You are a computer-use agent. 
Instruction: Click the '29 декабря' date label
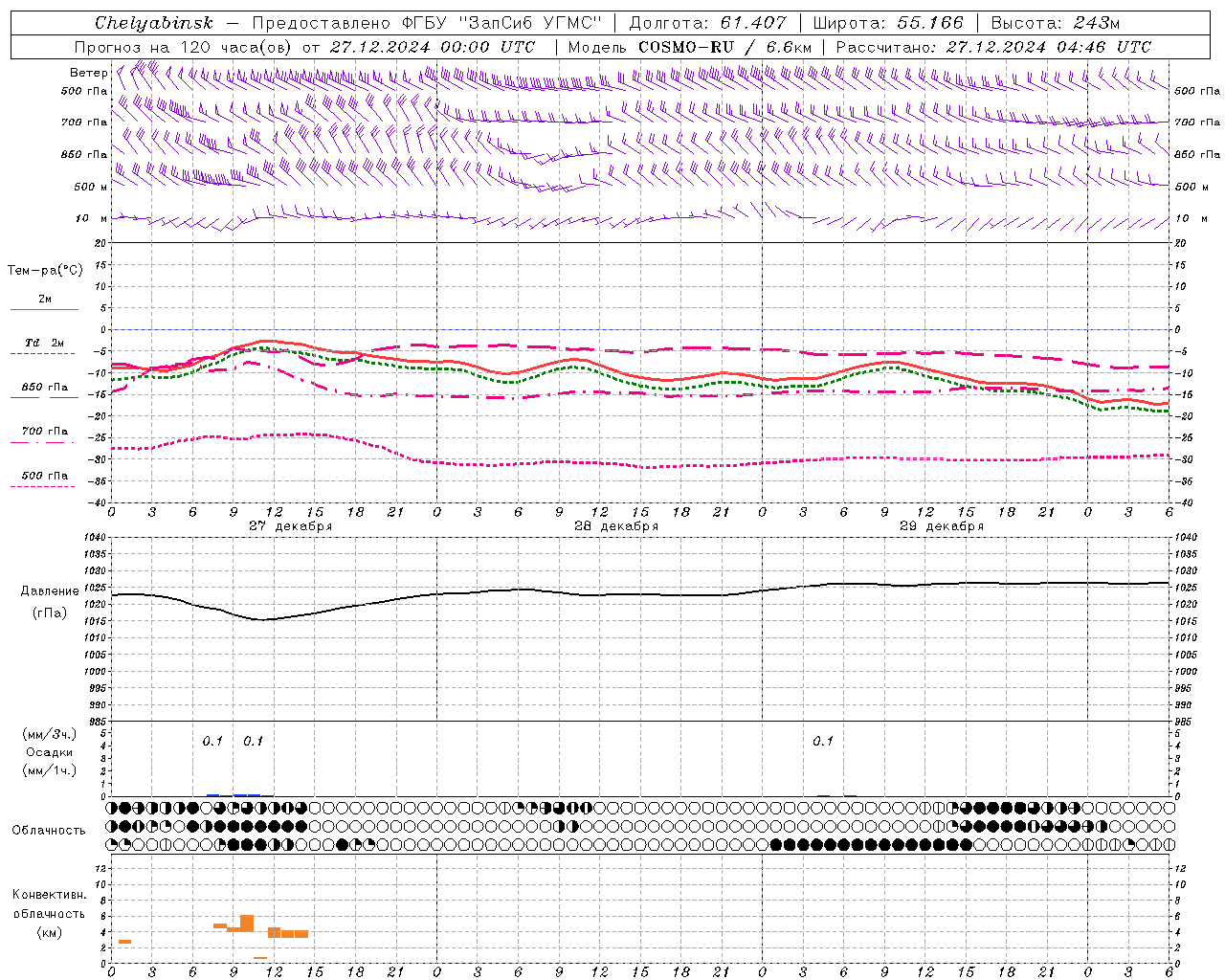pyautogui.click(x=941, y=526)
